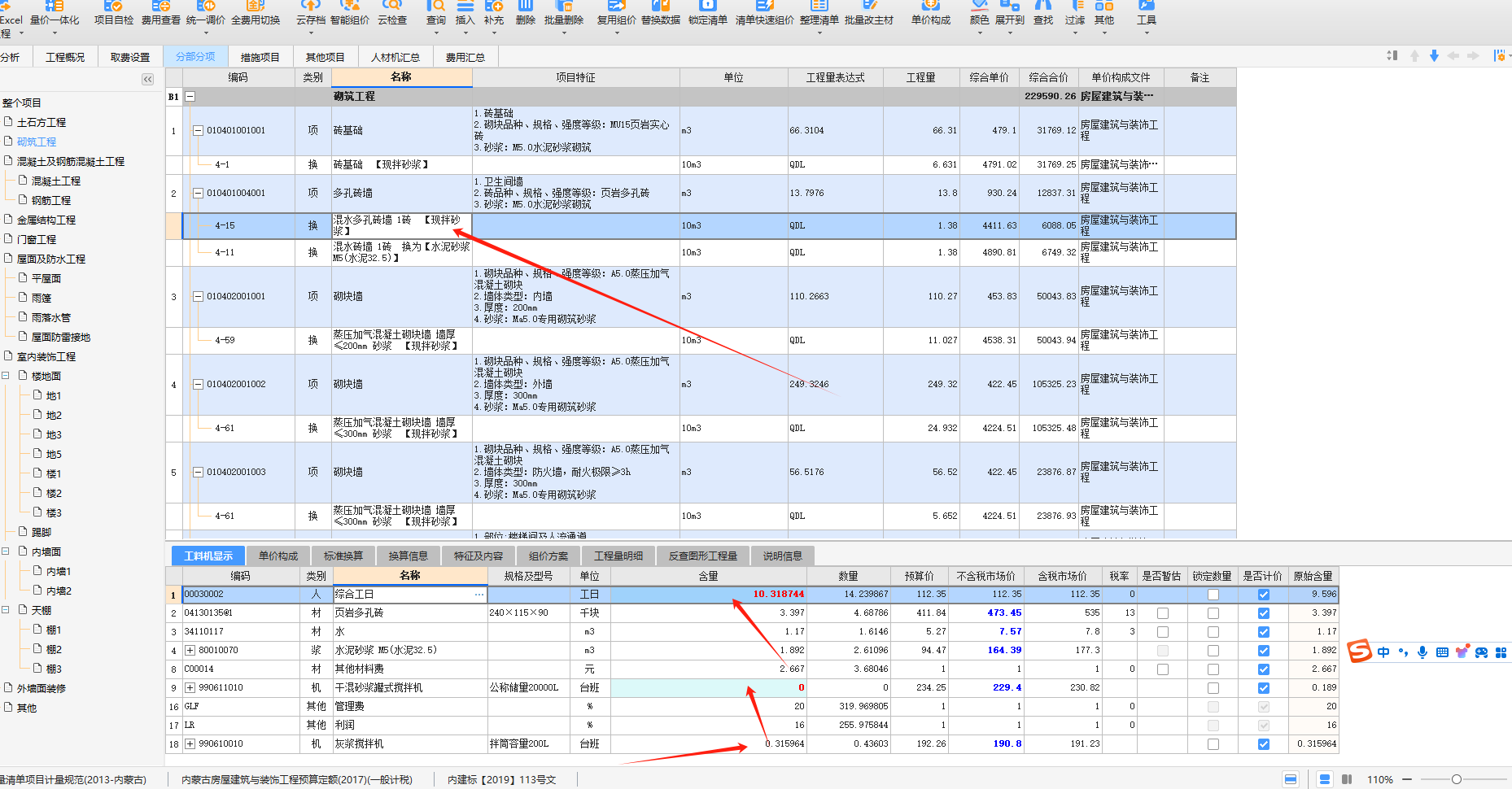Image resolution: width=1512 pixels, height=789 pixels.
Task: Select the 10.318744 含量 cell
Action: [708, 595]
